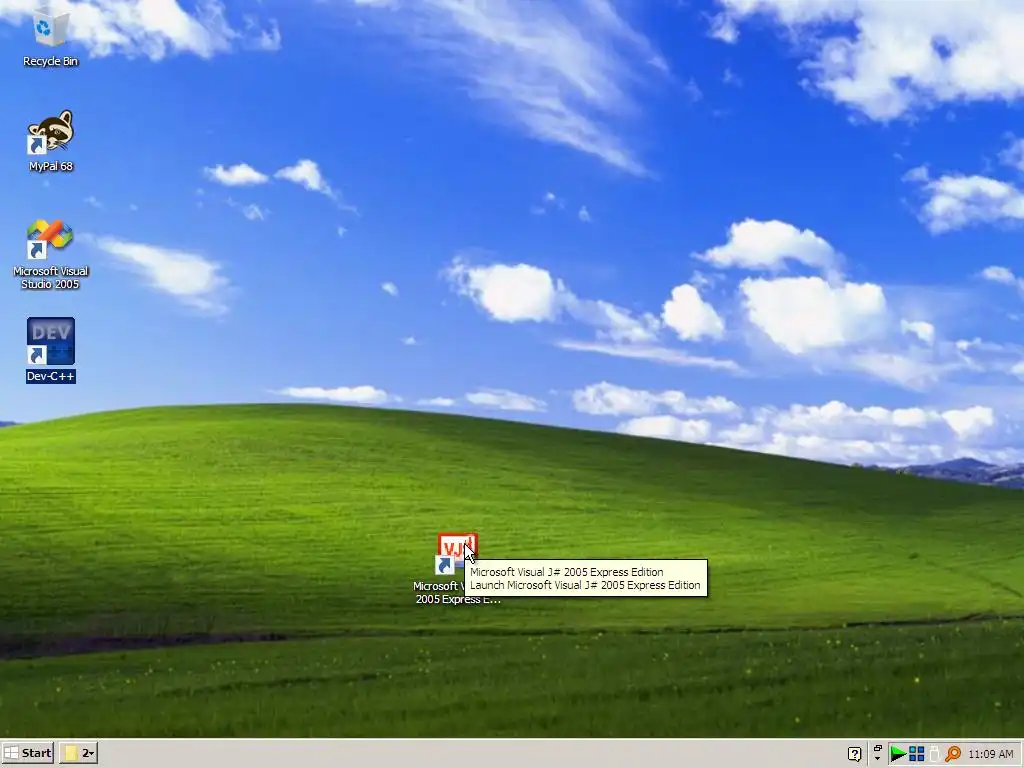Select the Visual J# 2005 Express shortcut icon
This screenshot has height=768, width=1024.
457,554
